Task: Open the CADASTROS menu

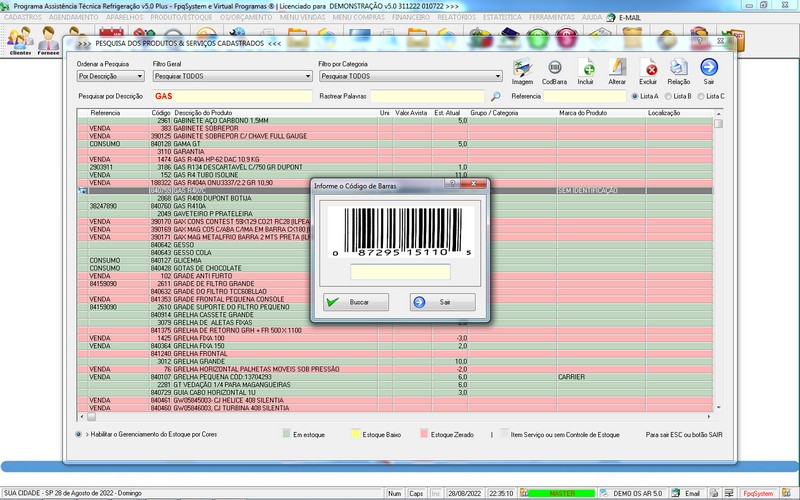Action: (x=22, y=17)
